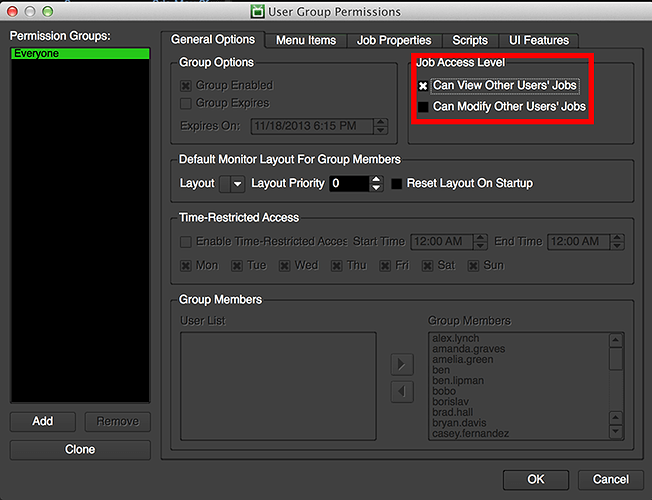The image size is (652, 500).
Task: Confirm with the OK button
Action: click(536, 479)
